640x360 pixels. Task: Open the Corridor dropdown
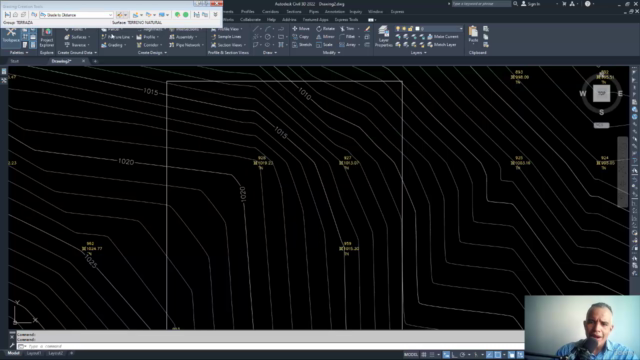click(149, 45)
